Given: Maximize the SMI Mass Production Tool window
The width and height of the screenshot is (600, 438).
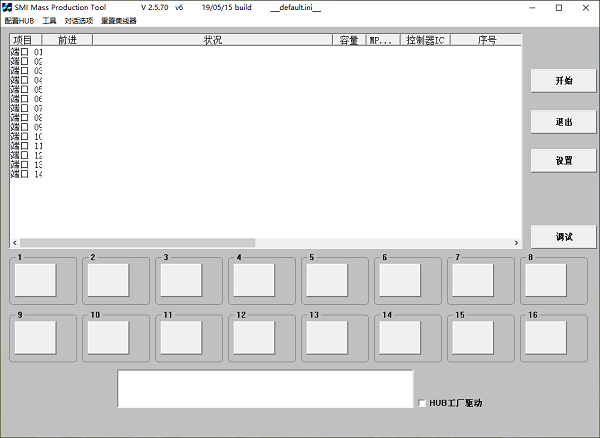Looking at the screenshot, I should point(559,8).
